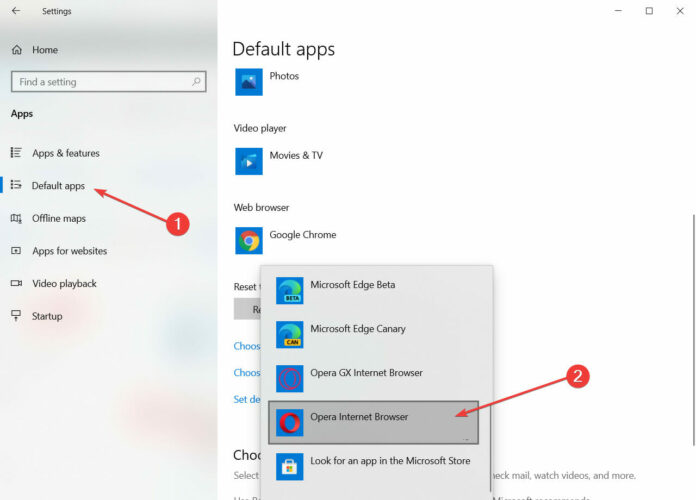Click the Microsoft Edge Beta icon
The height and width of the screenshot is (500, 696).
point(289,290)
